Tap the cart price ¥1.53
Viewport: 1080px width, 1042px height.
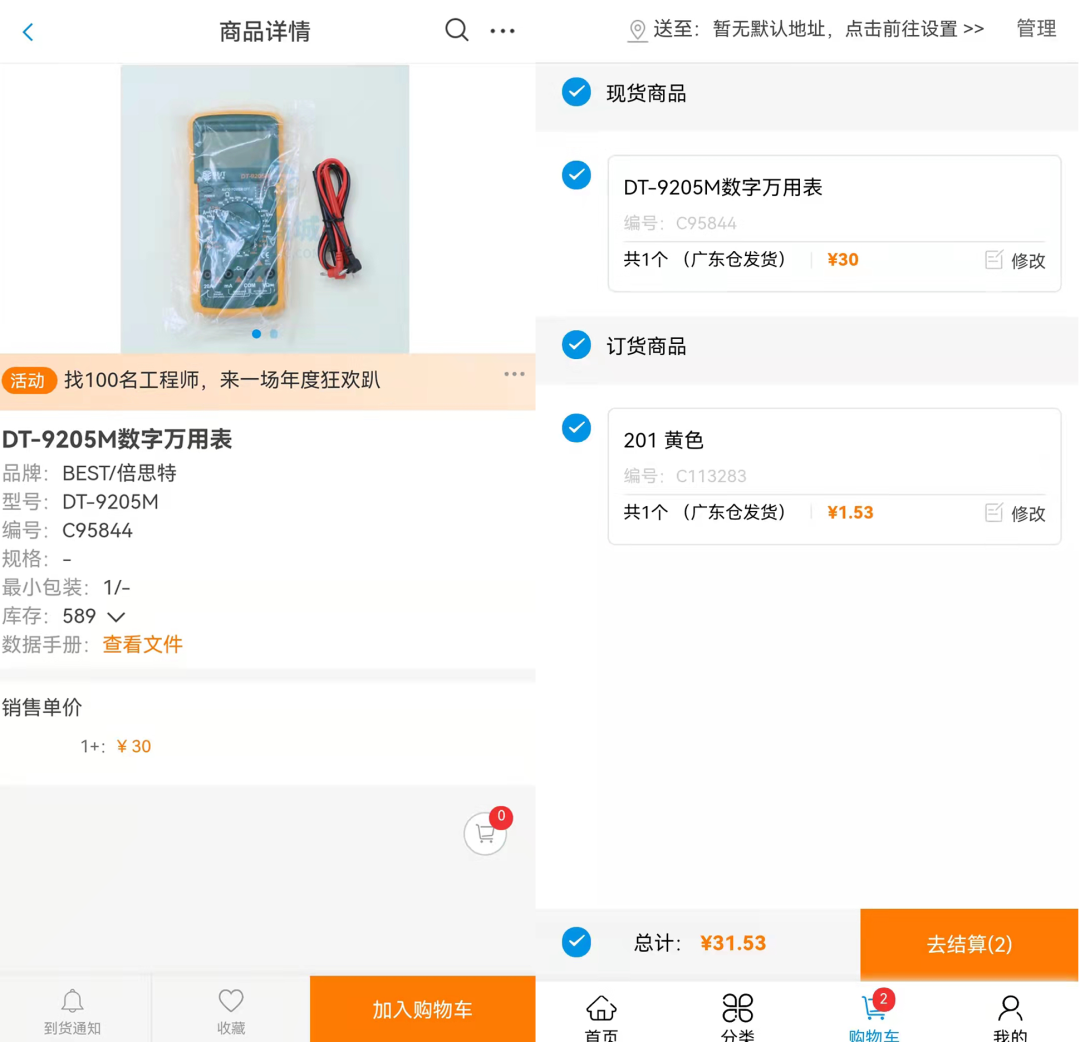pos(850,512)
